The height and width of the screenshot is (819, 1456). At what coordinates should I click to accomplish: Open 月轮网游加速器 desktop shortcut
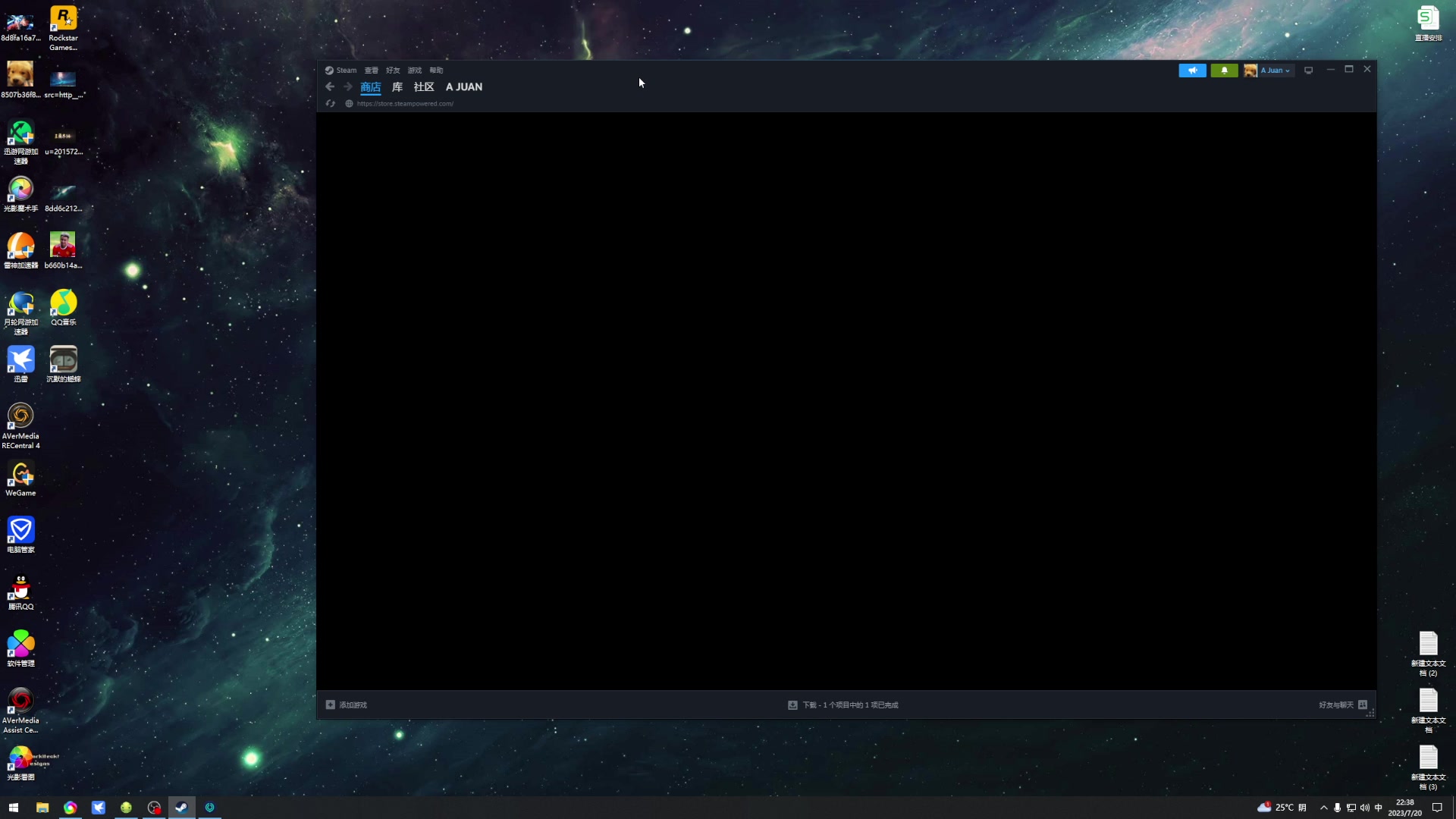pos(20,313)
